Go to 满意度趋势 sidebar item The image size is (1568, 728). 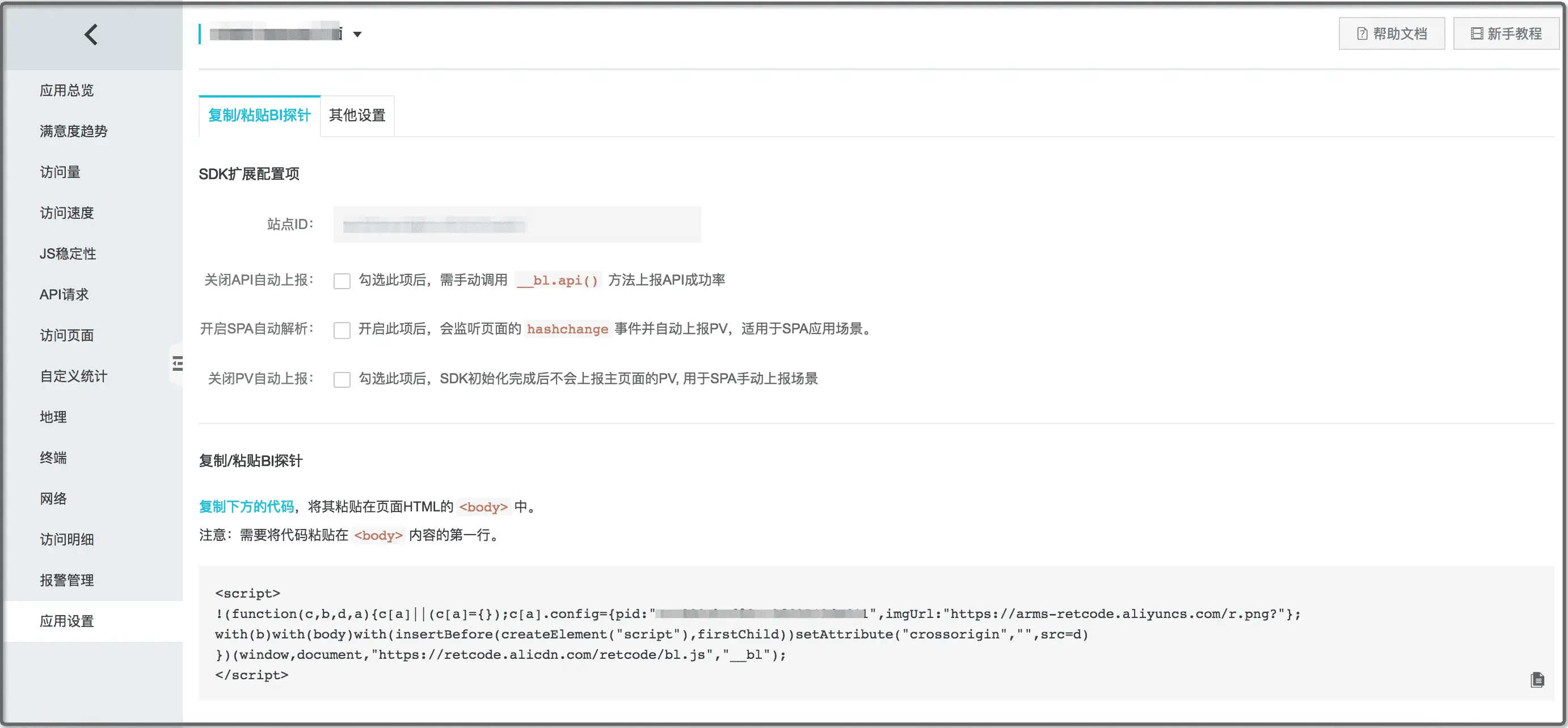point(74,132)
